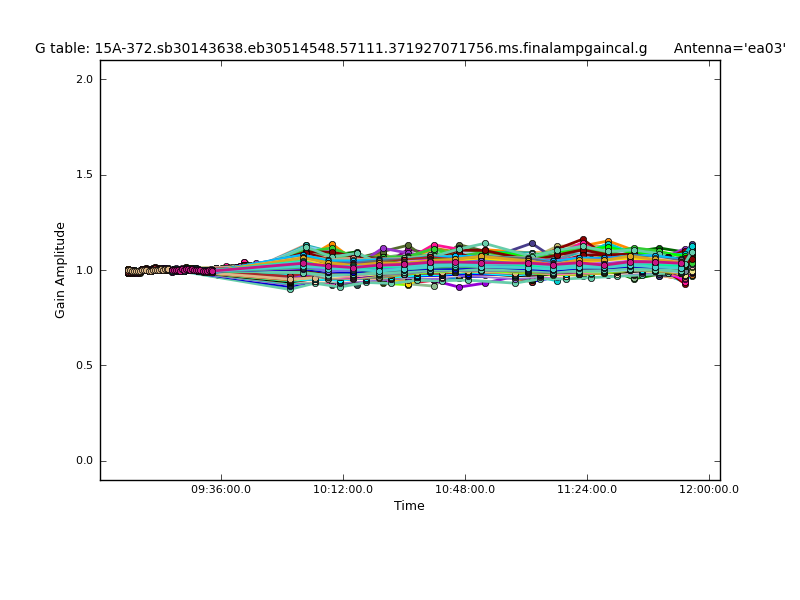Pick the lowest purple data point near 10:48
This screenshot has width=800, height=600.
click(459, 287)
